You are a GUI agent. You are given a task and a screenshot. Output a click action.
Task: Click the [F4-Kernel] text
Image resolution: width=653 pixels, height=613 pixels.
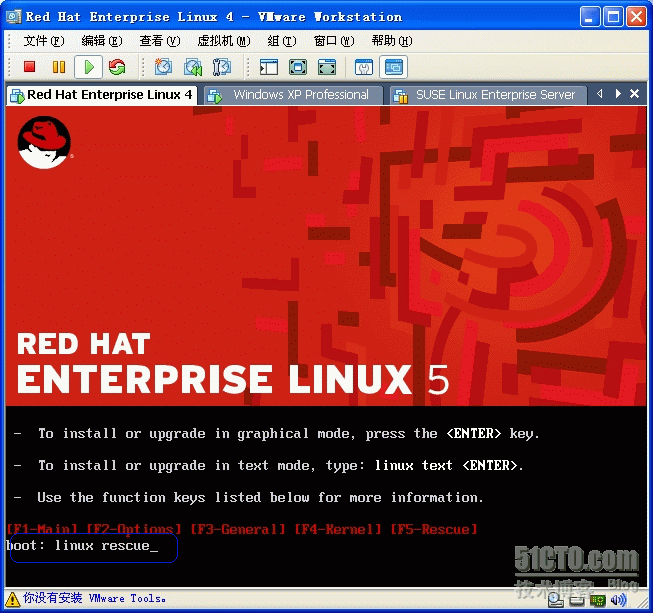click(338, 529)
